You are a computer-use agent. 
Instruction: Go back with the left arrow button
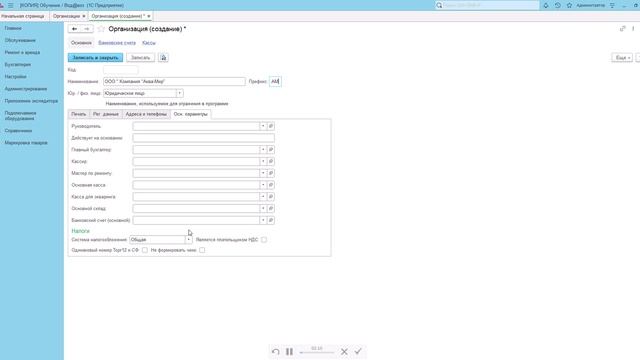74,29
